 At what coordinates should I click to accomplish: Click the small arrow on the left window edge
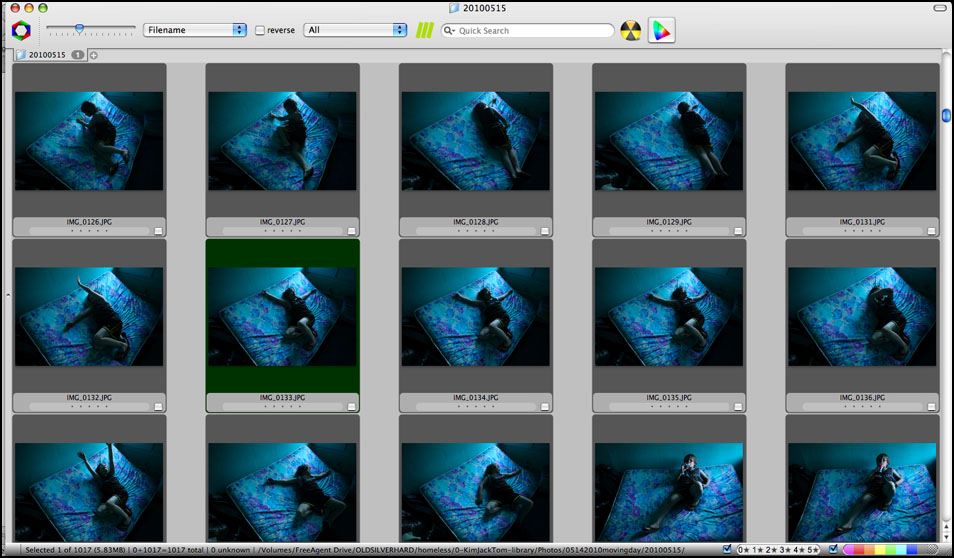click(x=8, y=295)
